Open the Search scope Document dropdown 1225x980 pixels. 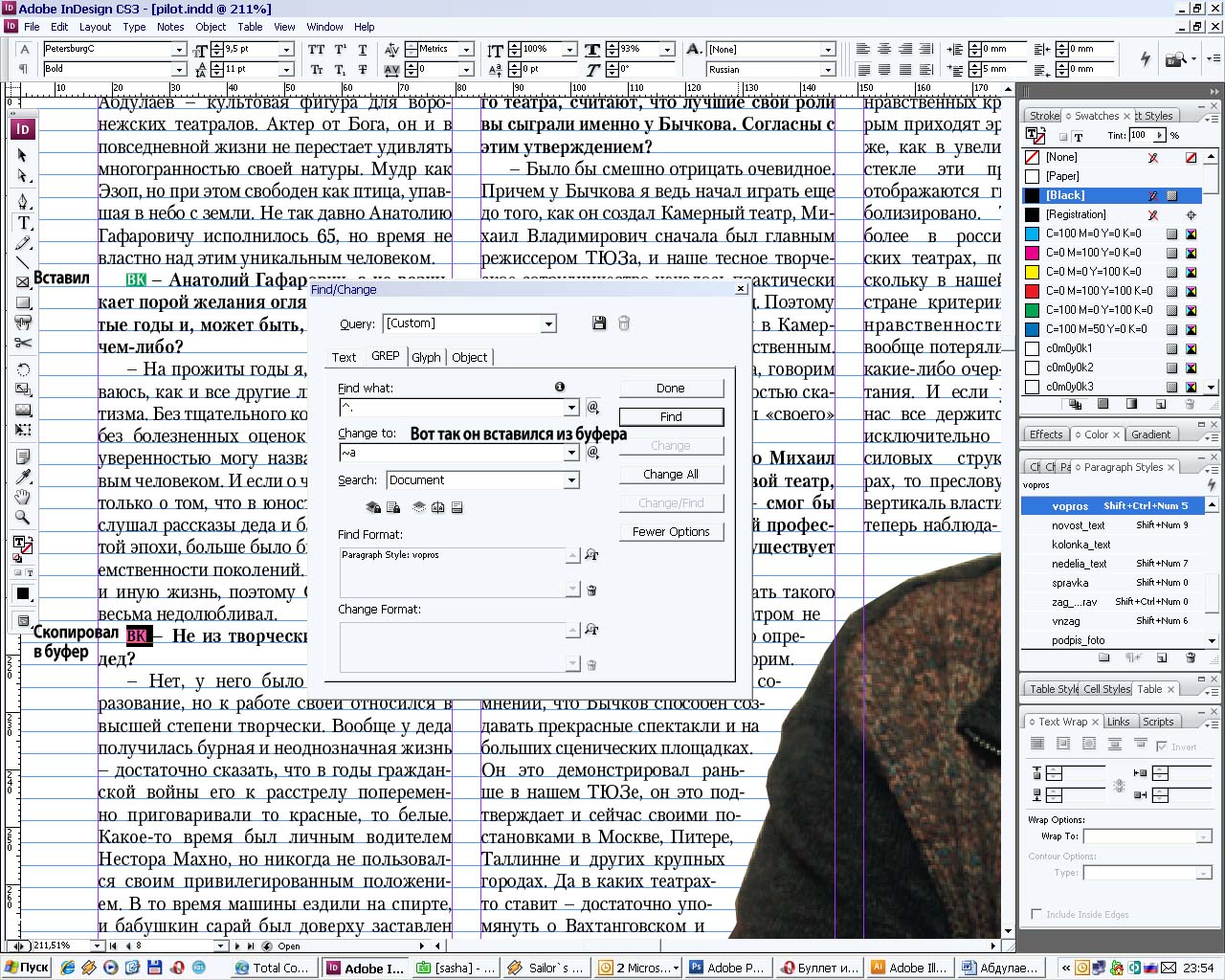(x=572, y=480)
